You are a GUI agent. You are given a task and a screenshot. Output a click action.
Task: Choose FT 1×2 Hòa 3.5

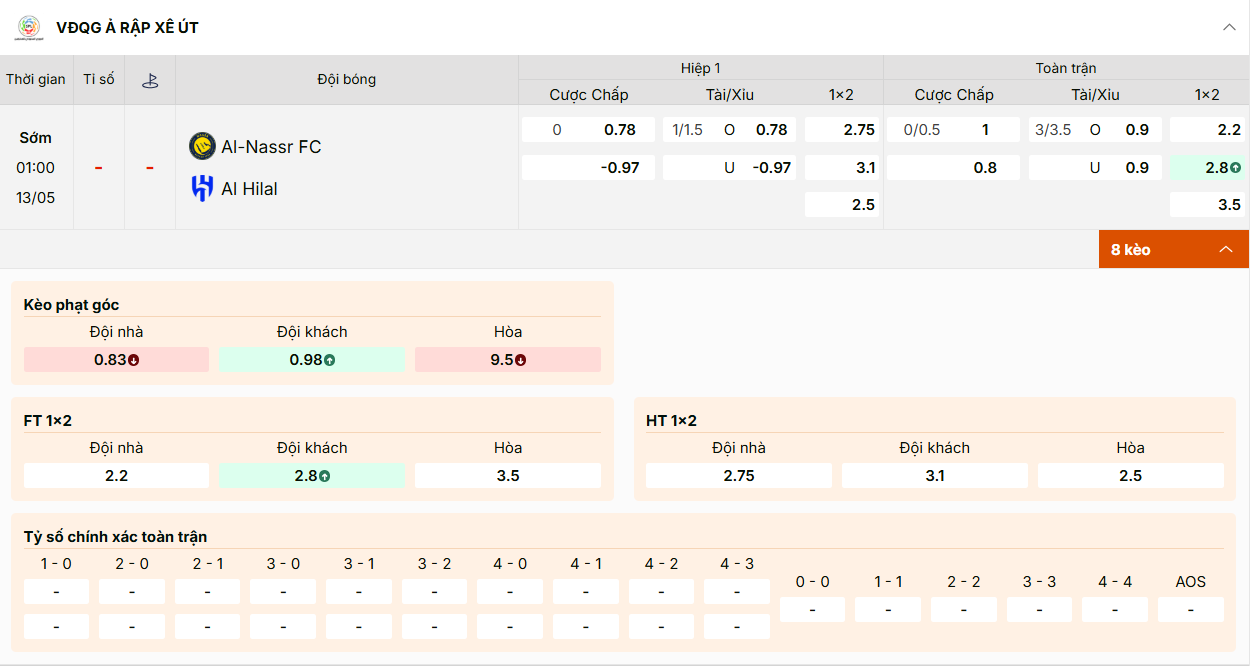508,476
